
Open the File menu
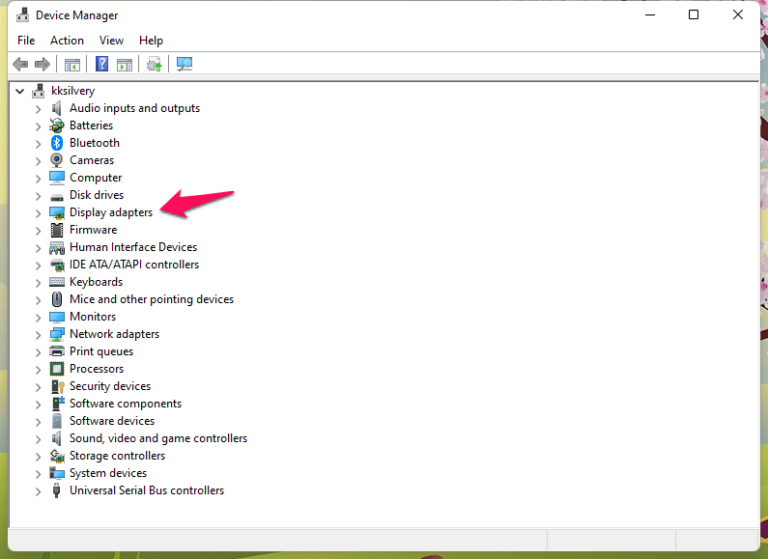click(x=26, y=40)
